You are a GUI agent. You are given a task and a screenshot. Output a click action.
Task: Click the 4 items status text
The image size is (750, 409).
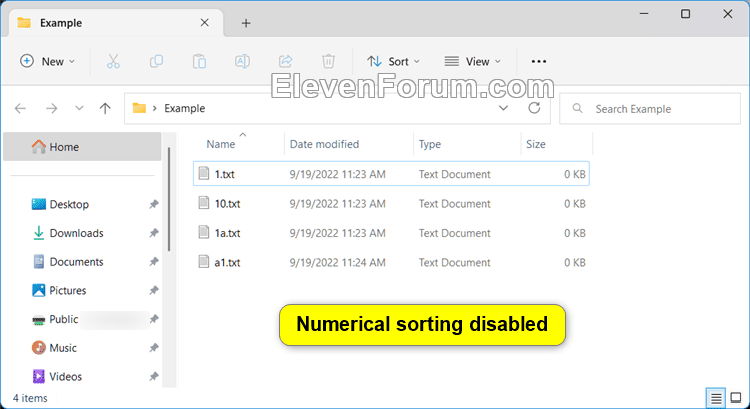(x=30, y=398)
